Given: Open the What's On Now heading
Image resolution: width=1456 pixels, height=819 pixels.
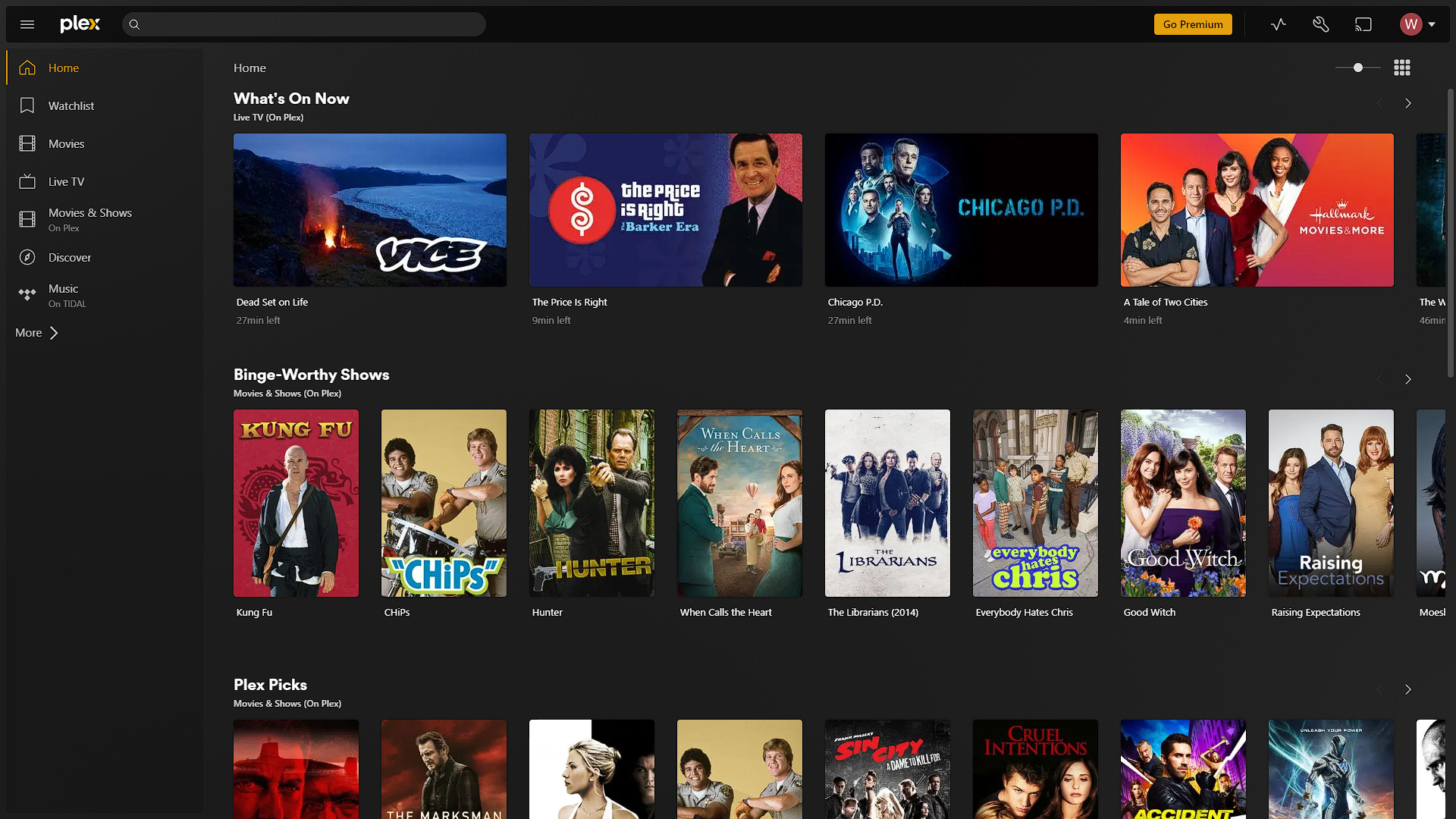Looking at the screenshot, I should 291,99.
